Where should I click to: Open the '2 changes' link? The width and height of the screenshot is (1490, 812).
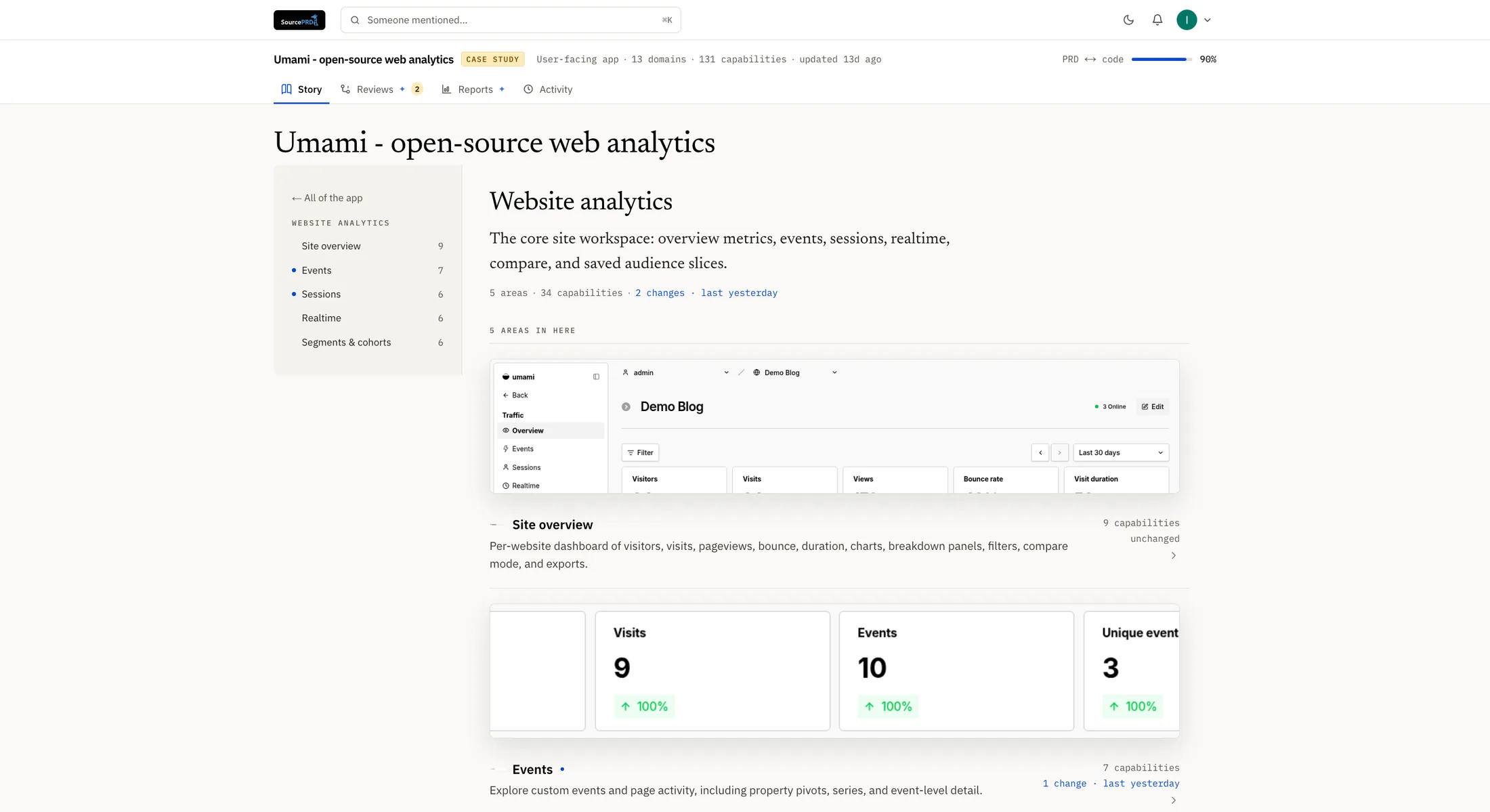pos(660,293)
